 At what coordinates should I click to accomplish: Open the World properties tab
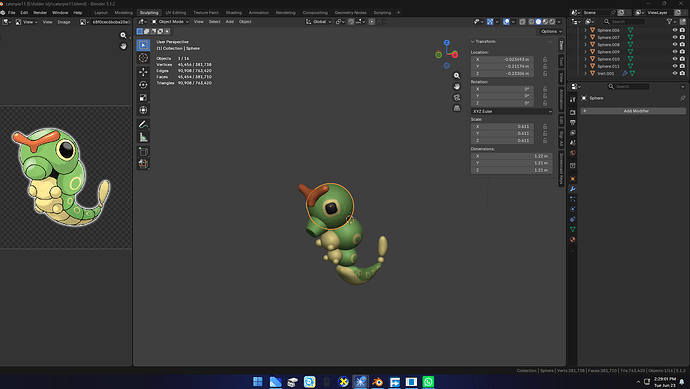[573, 153]
